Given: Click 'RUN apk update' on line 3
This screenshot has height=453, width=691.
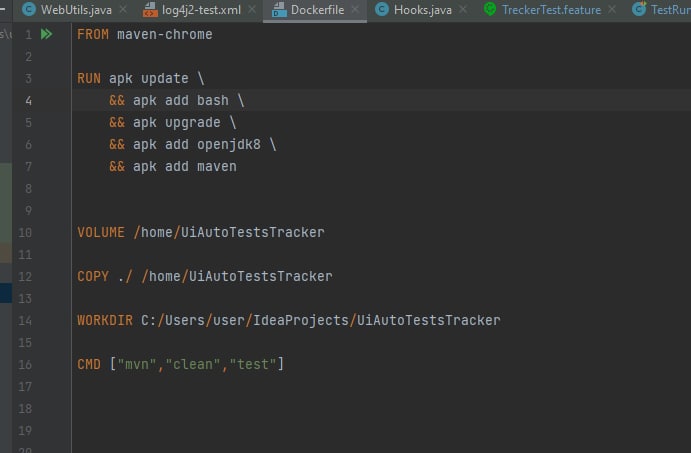Looking at the screenshot, I should coord(133,78).
